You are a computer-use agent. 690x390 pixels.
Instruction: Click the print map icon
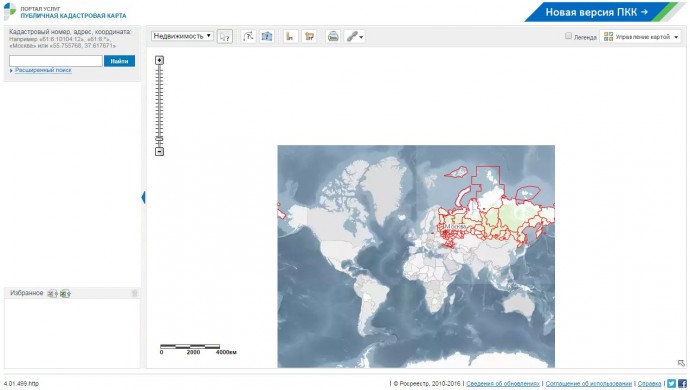pyautogui.click(x=333, y=37)
